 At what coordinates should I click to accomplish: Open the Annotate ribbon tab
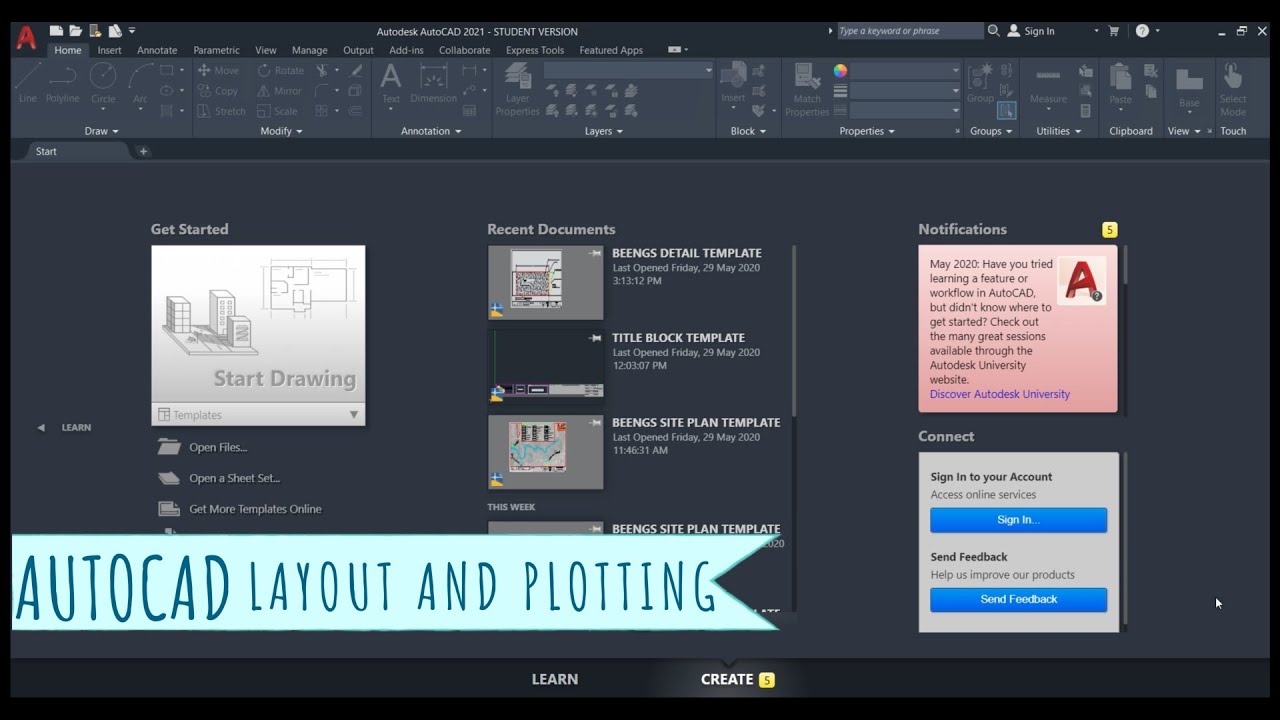(x=157, y=50)
